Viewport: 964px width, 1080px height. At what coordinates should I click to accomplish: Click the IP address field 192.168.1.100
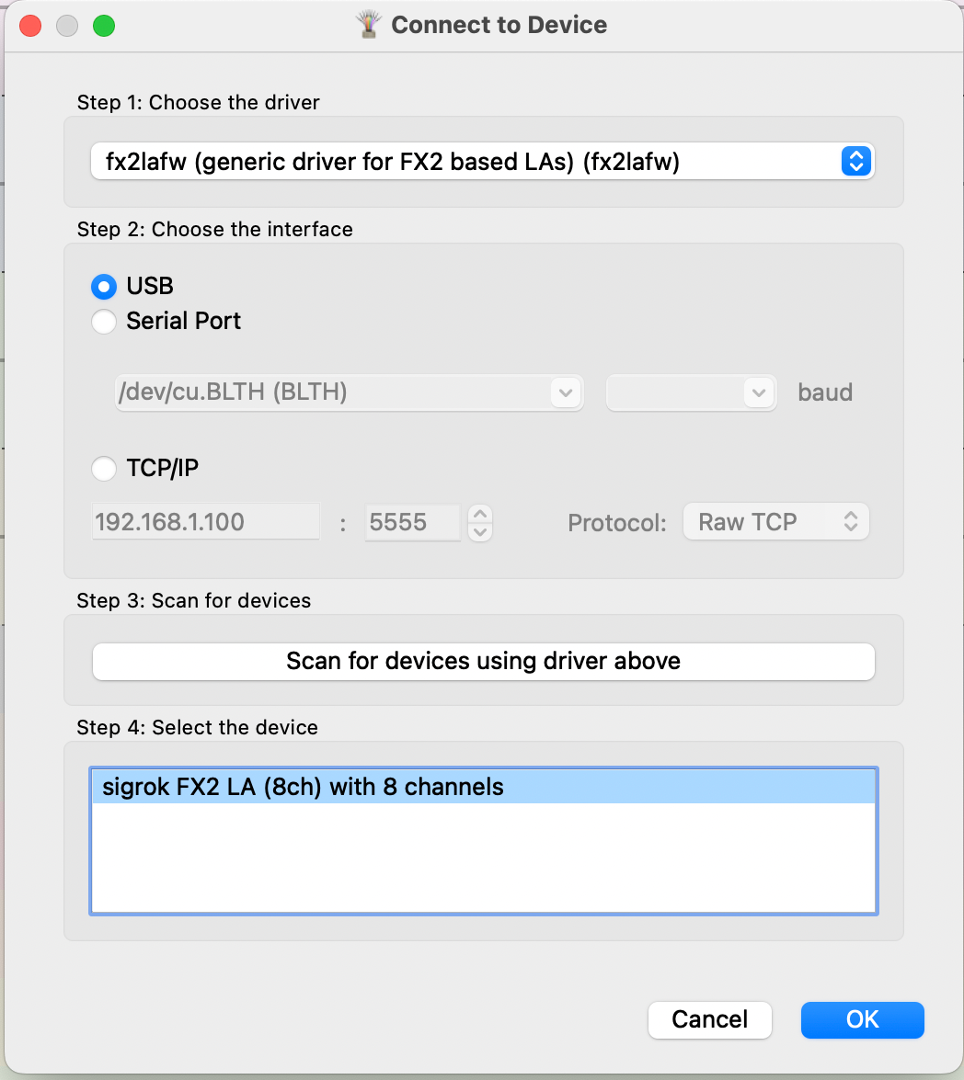click(x=206, y=522)
